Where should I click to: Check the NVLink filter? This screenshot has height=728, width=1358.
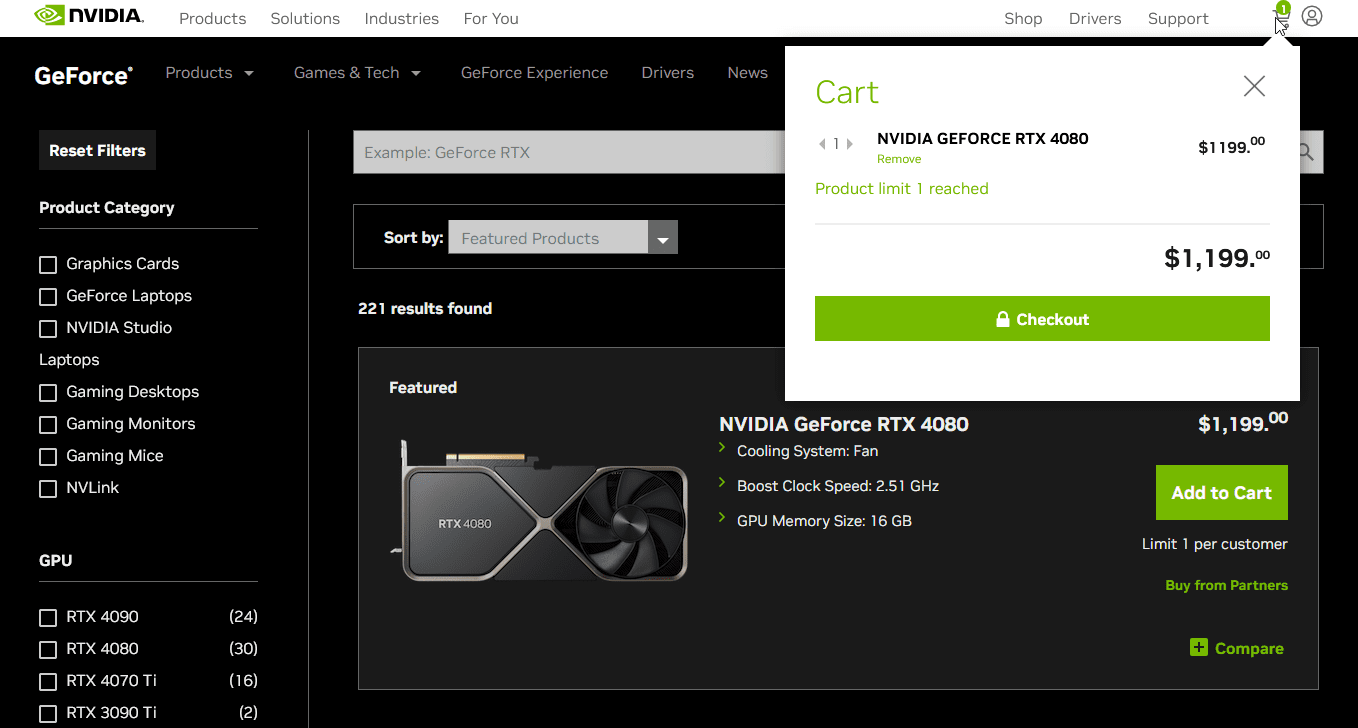[48, 489]
